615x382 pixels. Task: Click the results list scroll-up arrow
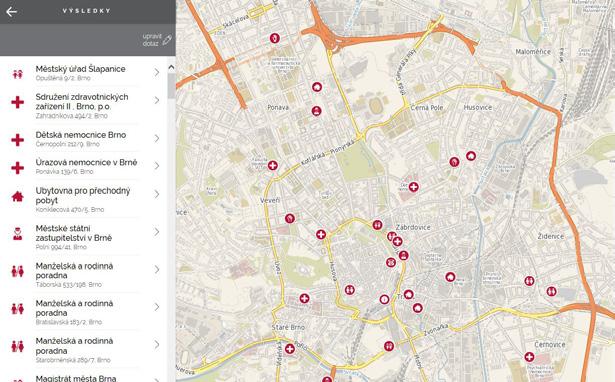[x=171, y=67]
